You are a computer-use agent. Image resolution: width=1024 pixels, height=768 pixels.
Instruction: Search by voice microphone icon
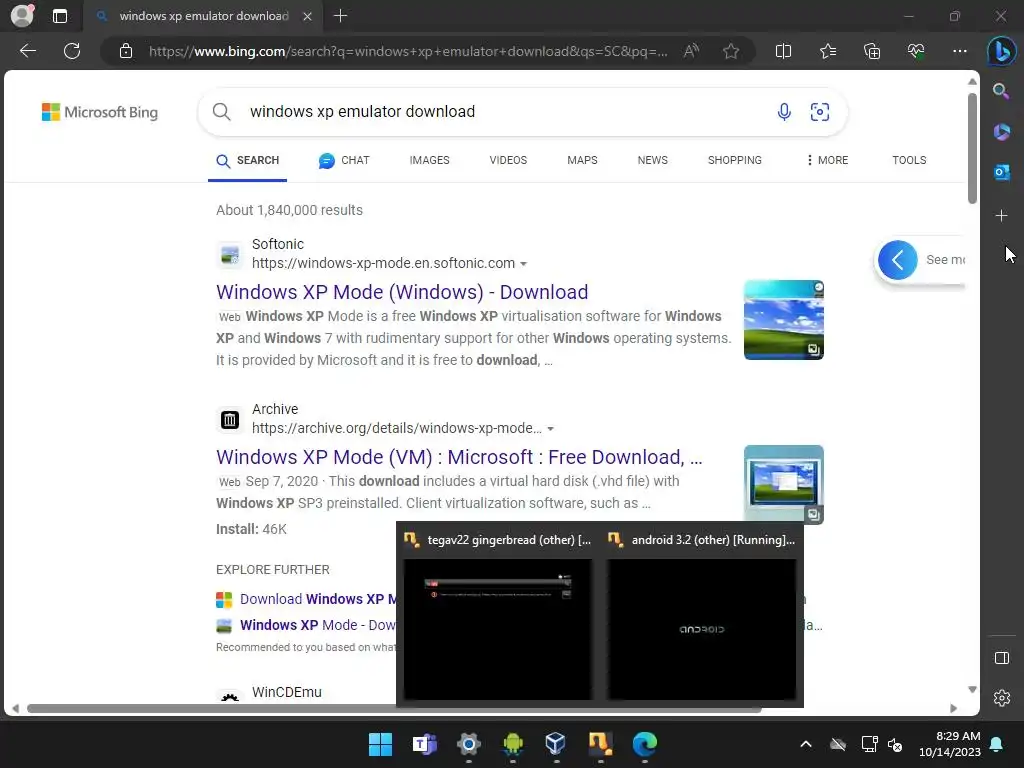pos(784,112)
